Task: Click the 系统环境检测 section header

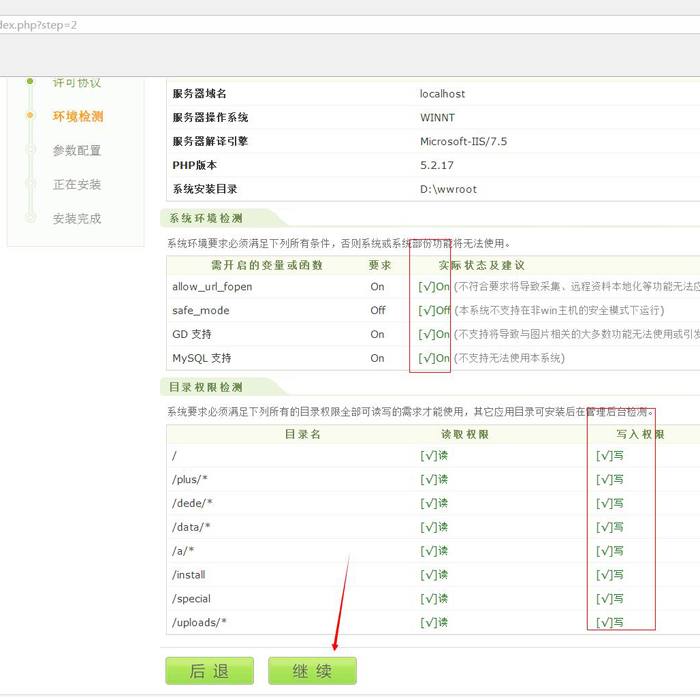Action: pyautogui.click(x=206, y=219)
